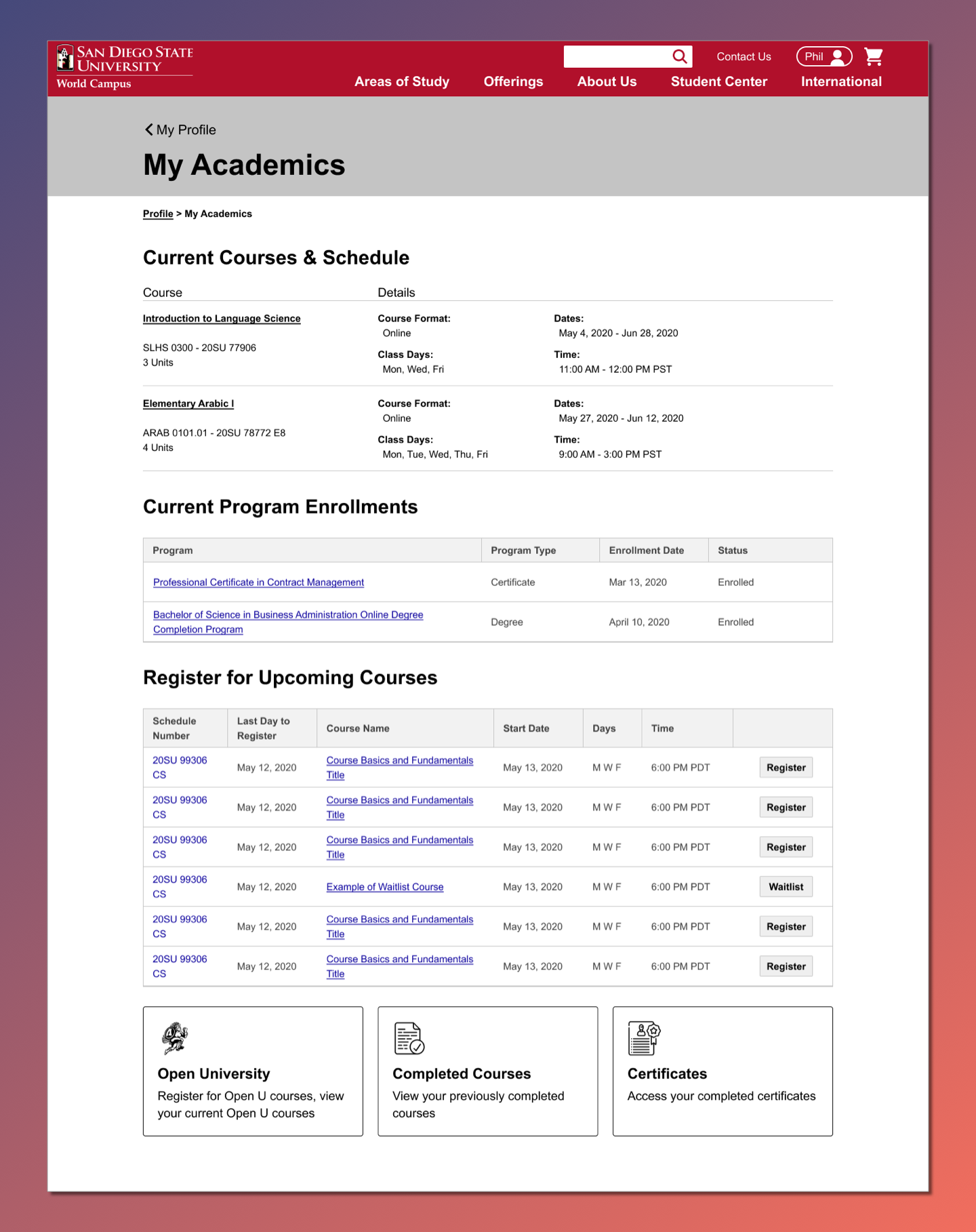Open the Student Center menu
This screenshot has height=1232, width=976.
(x=719, y=81)
